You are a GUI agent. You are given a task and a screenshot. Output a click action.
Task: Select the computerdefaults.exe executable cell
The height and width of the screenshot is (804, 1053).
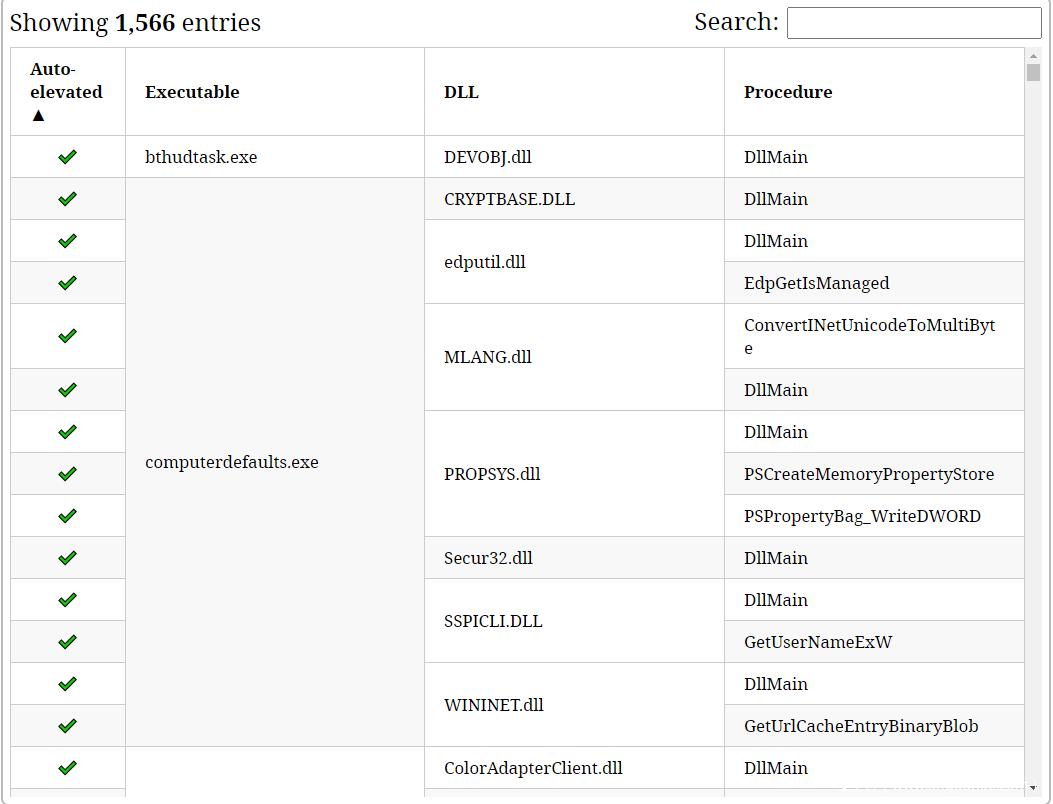coord(232,462)
